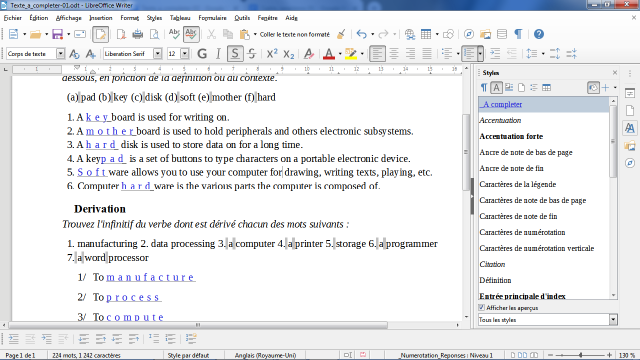Open the Tableau menu
The width and height of the screenshot is (640, 360).
(x=180, y=18)
